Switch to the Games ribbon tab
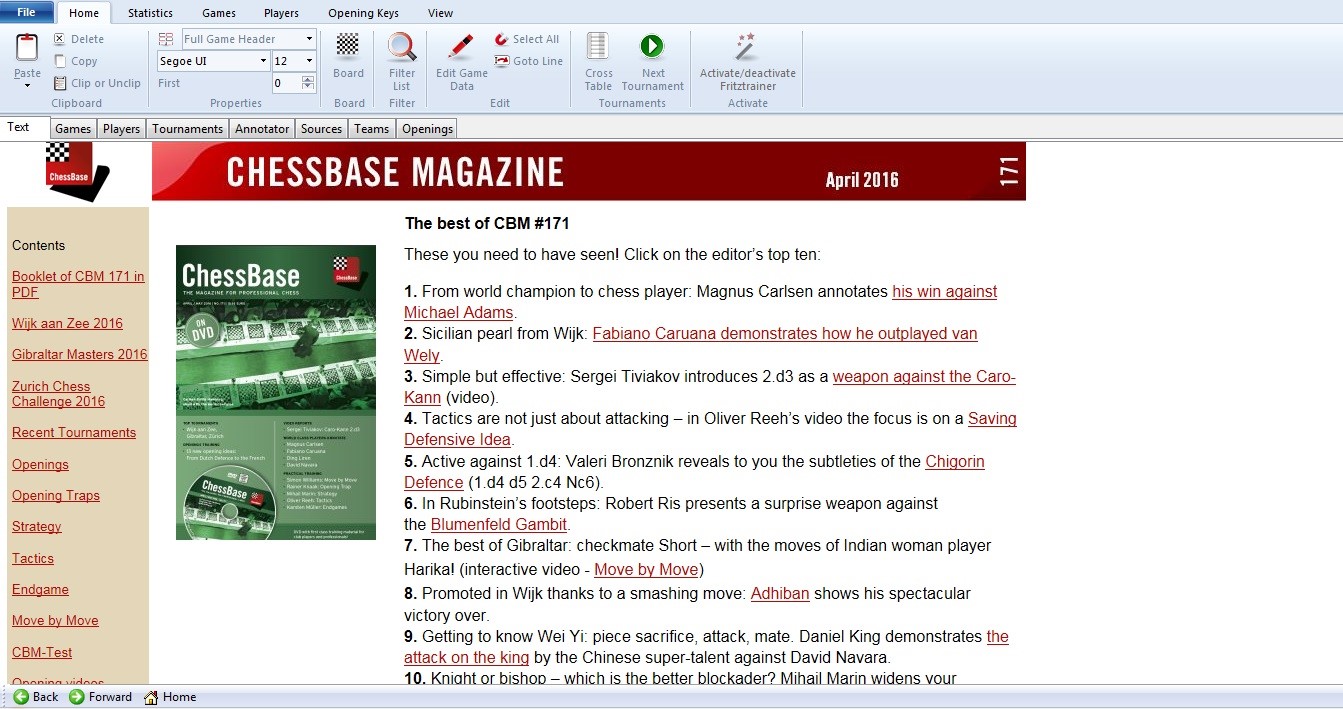The width and height of the screenshot is (1343, 709). click(219, 13)
